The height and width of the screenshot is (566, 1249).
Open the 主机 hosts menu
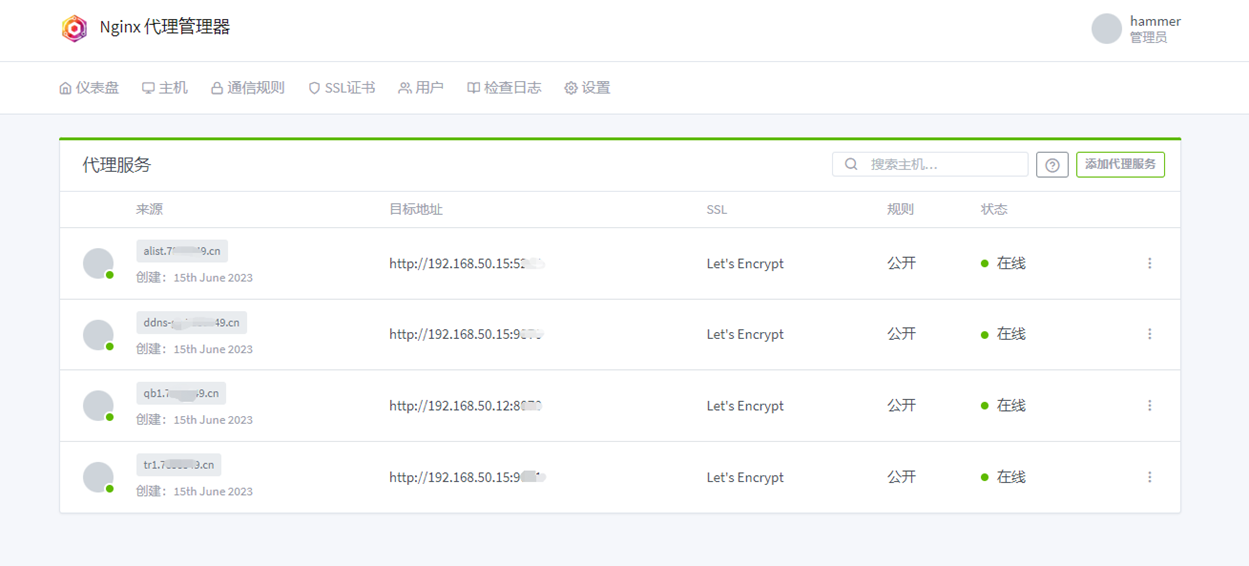tap(165, 88)
